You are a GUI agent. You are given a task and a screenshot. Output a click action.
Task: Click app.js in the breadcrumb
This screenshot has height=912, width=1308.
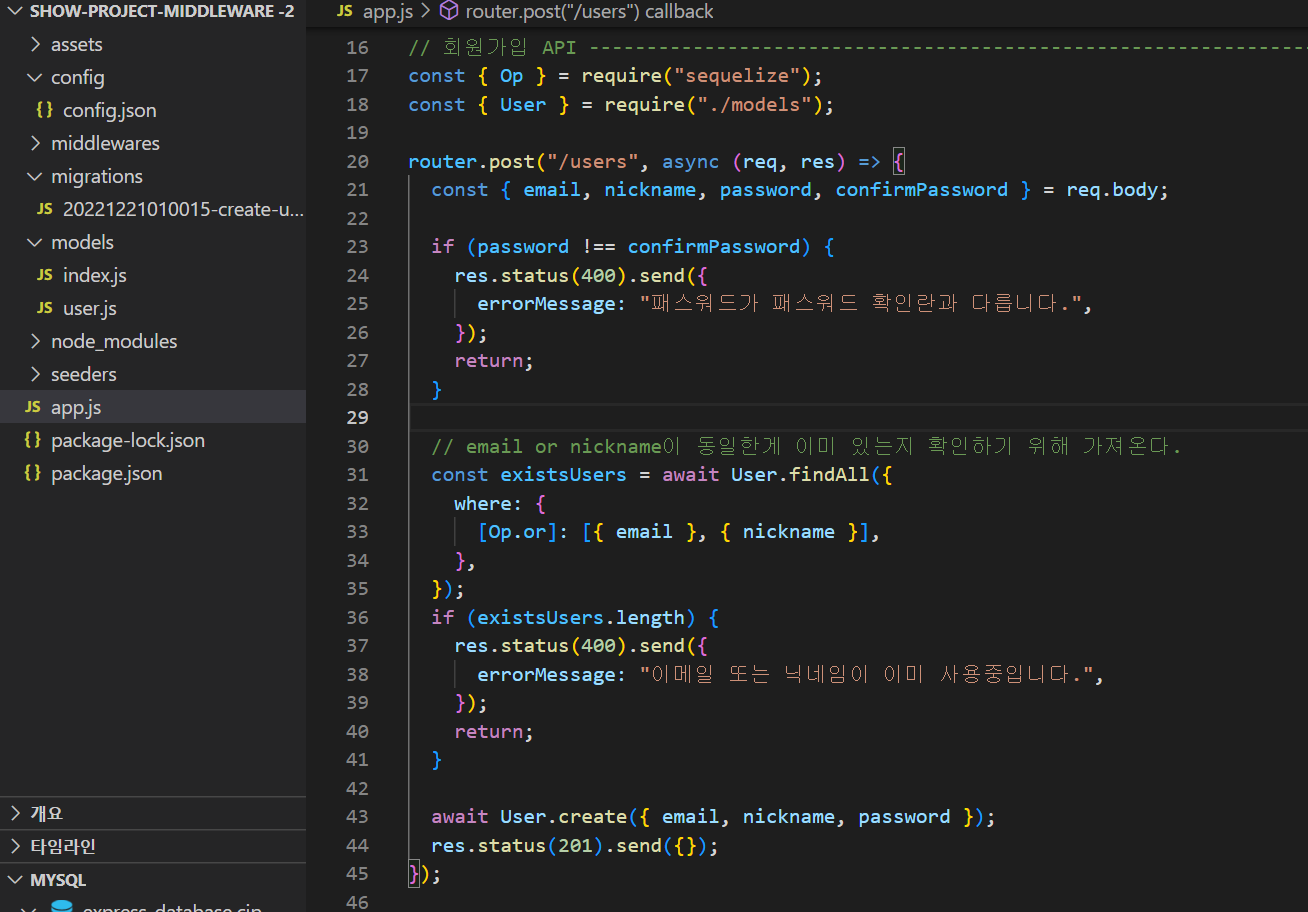pos(387,12)
